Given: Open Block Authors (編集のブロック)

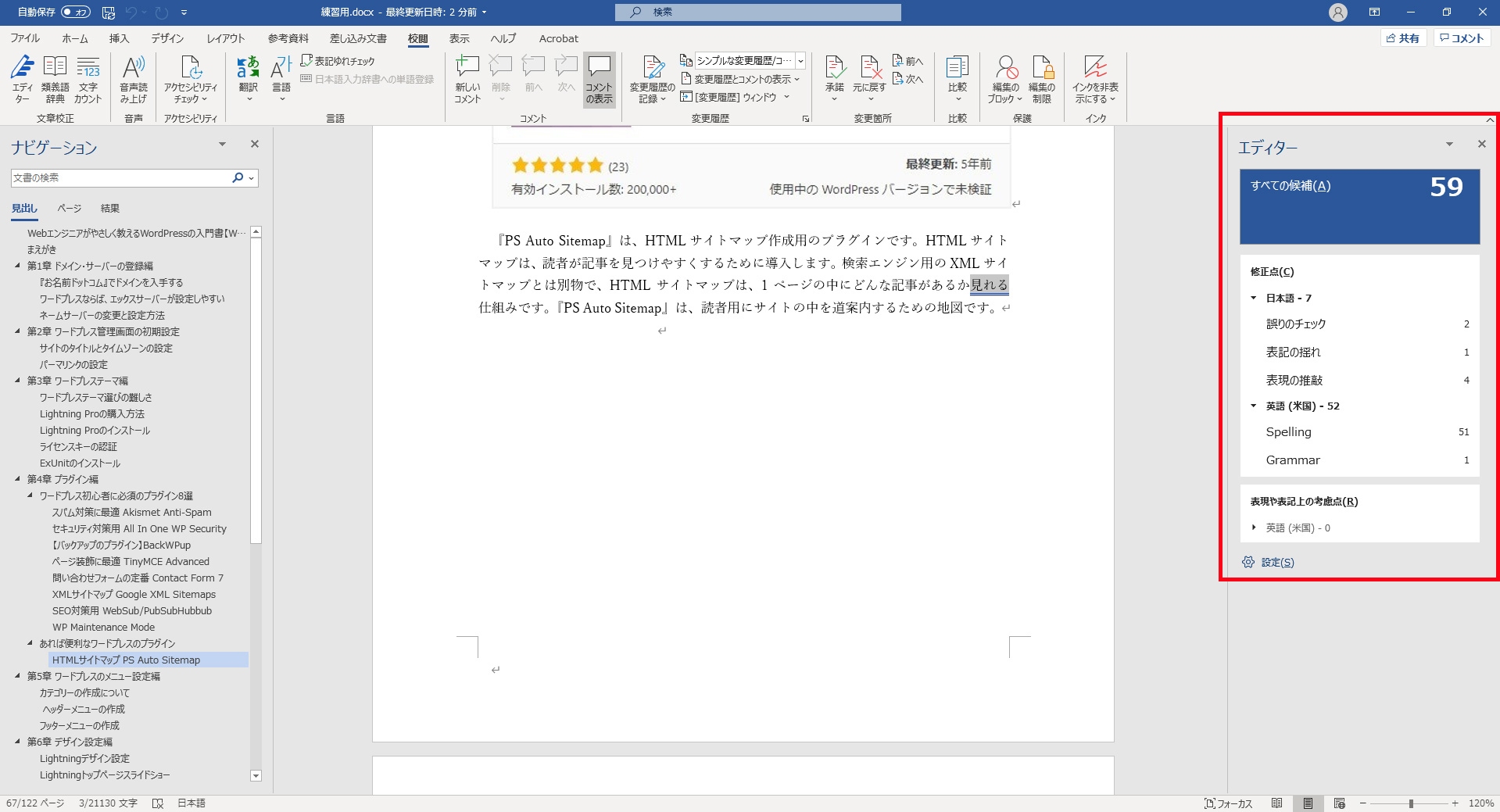Looking at the screenshot, I should [1005, 79].
